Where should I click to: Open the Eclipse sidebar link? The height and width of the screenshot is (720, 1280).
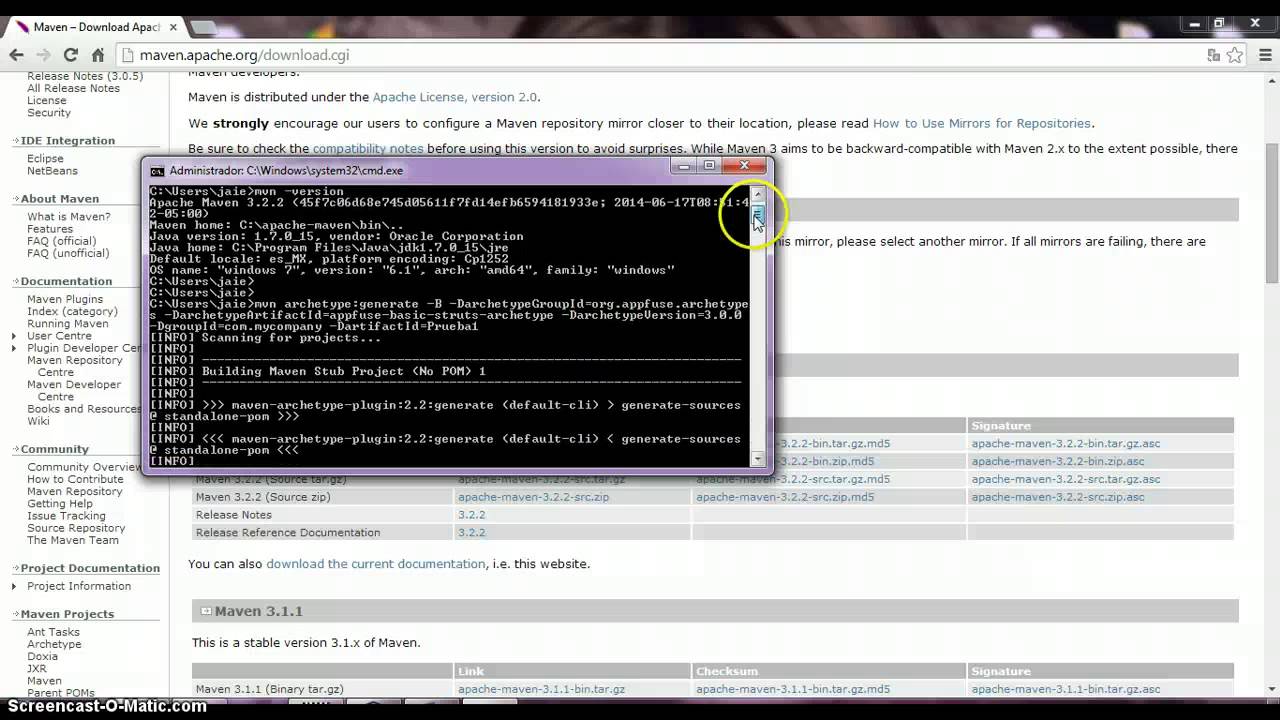pyautogui.click(x=45, y=159)
